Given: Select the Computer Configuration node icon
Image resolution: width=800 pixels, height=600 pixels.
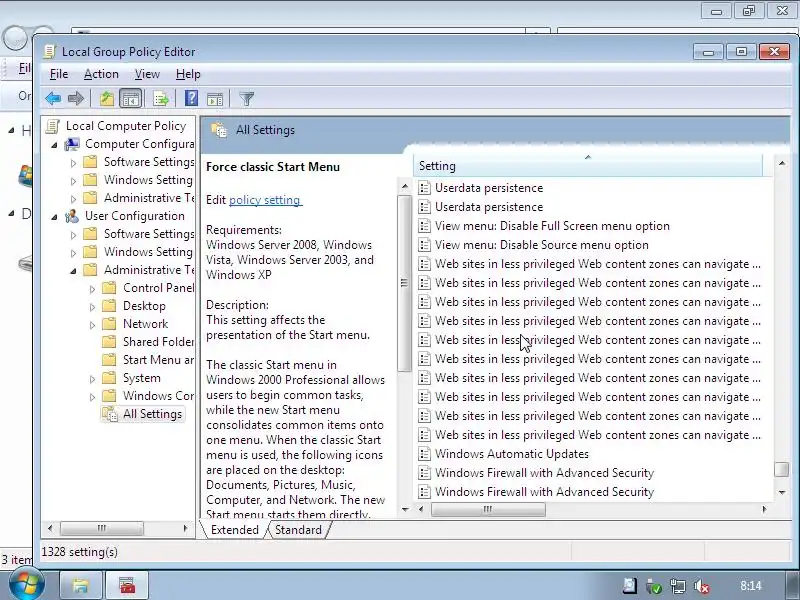Looking at the screenshot, I should (x=72, y=144).
